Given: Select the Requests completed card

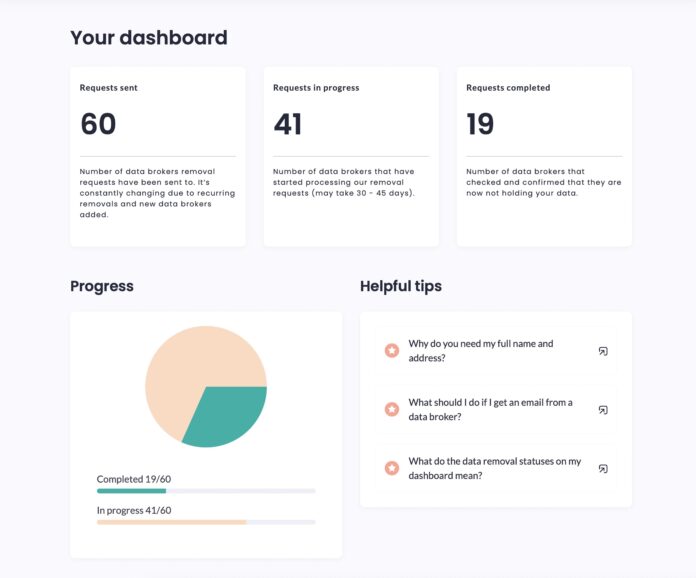Looking at the screenshot, I should tap(544, 157).
